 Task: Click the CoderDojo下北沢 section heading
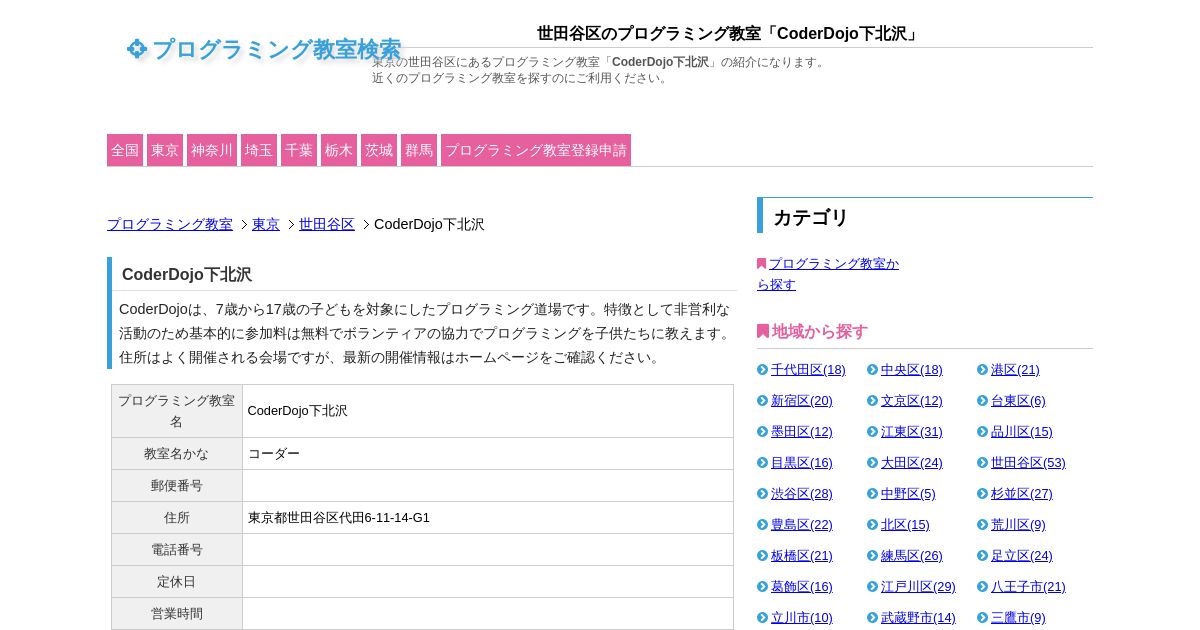click(187, 275)
